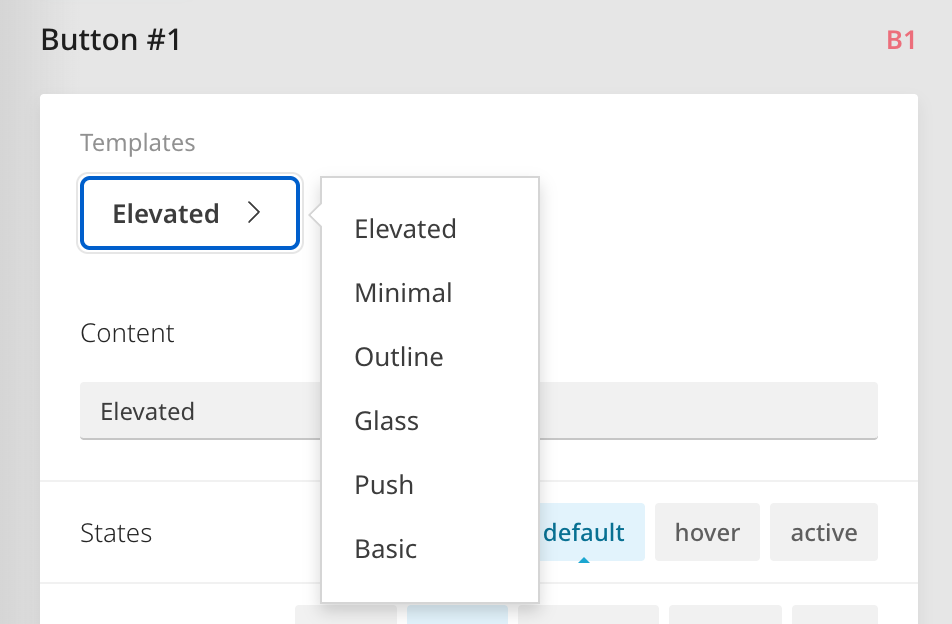Click the leftmost button preview at the bottom
Image resolution: width=952 pixels, height=624 pixels.
(x=345, y=617)
